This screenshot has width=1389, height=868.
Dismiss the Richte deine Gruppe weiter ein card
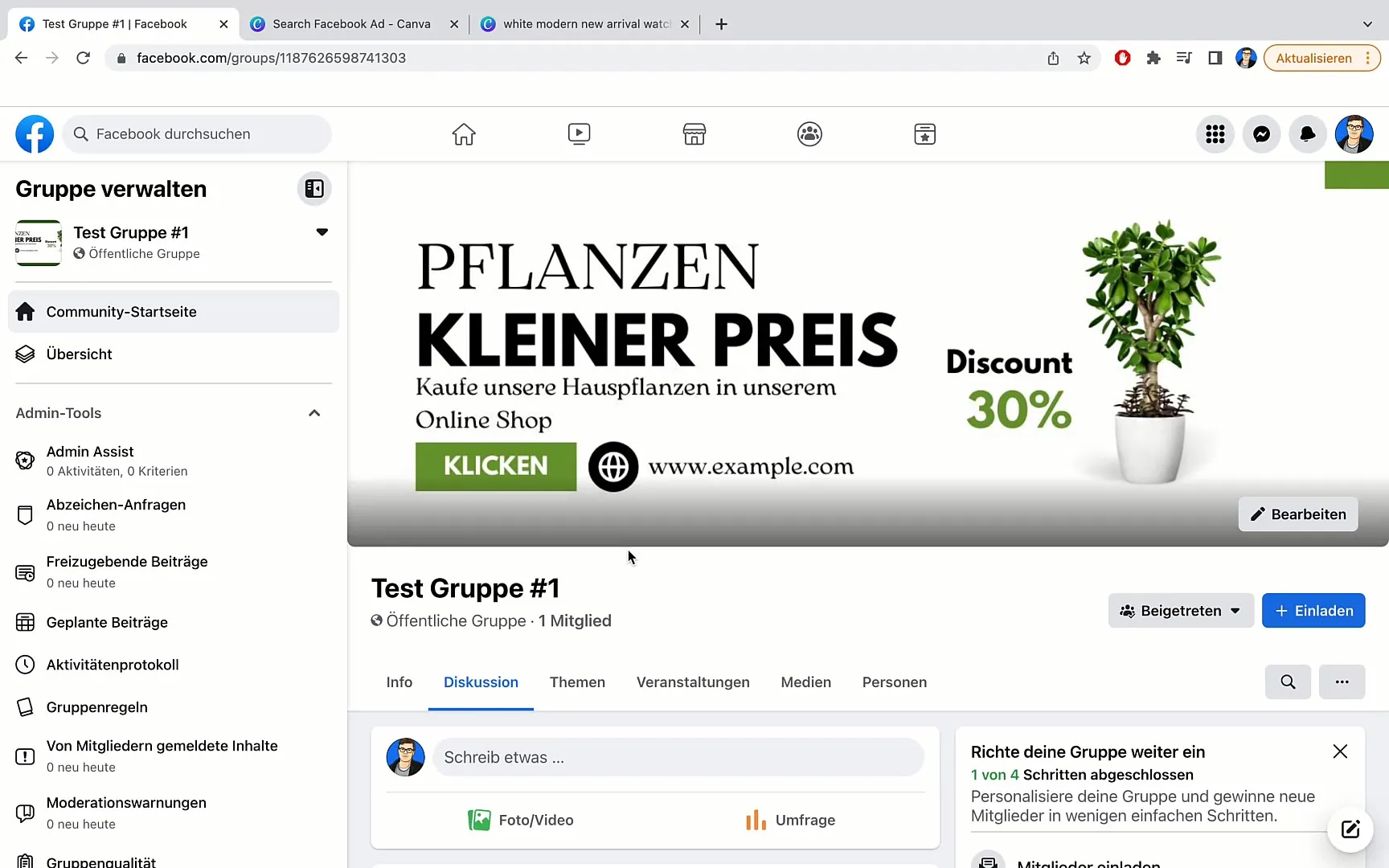click(1340, 751)
